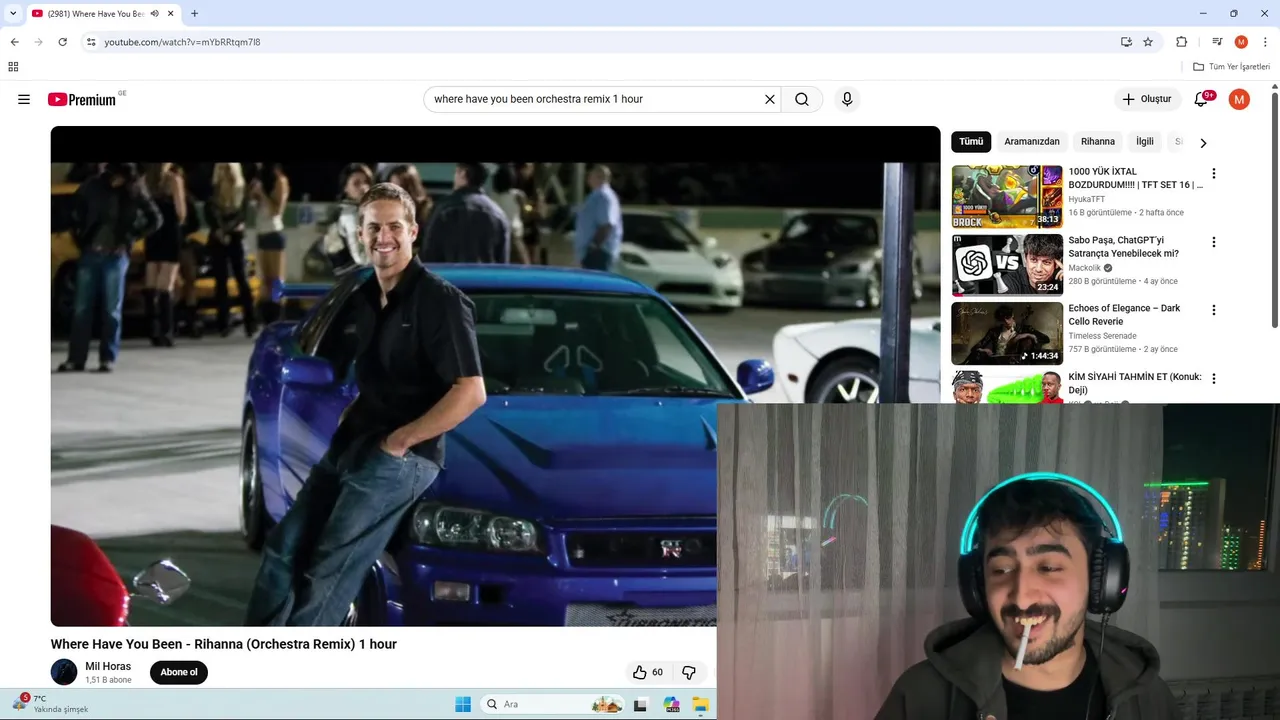Open YouTube notifications bell
The height and width of the screenshot is (720, 1280).
tap(1202, 99)
